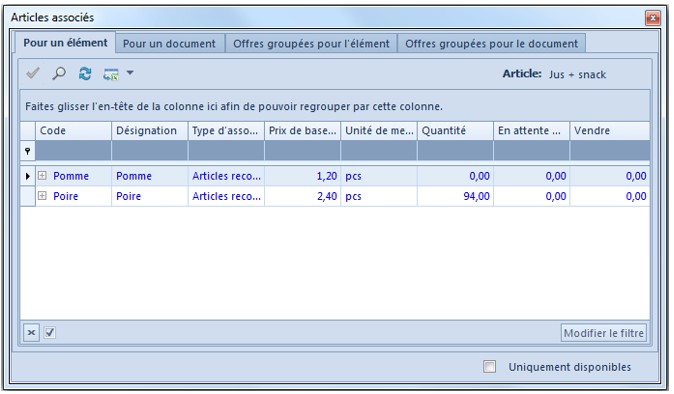Sort by Unité de me... column header

[379, 131]
